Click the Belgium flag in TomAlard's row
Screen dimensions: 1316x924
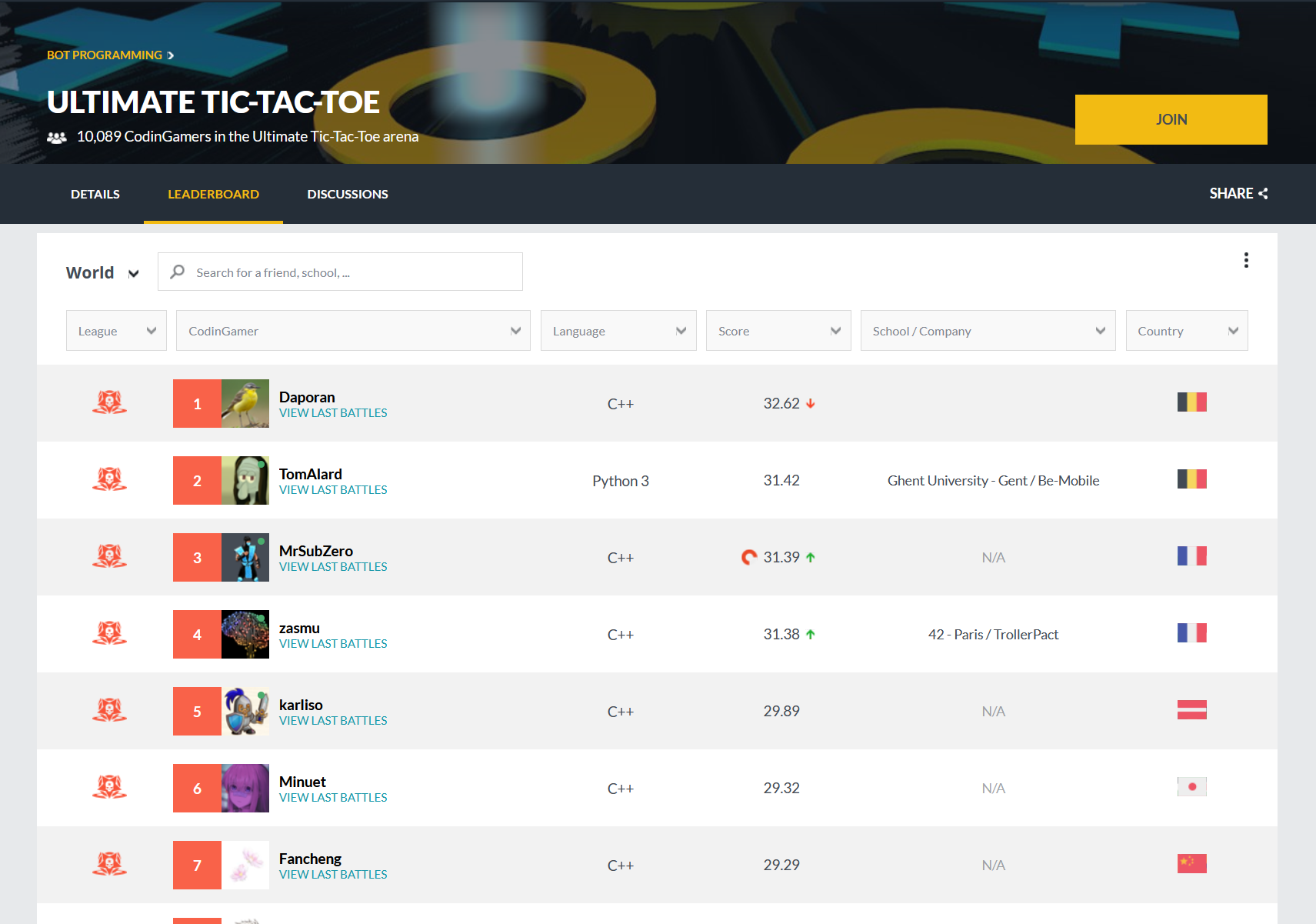1191,479
